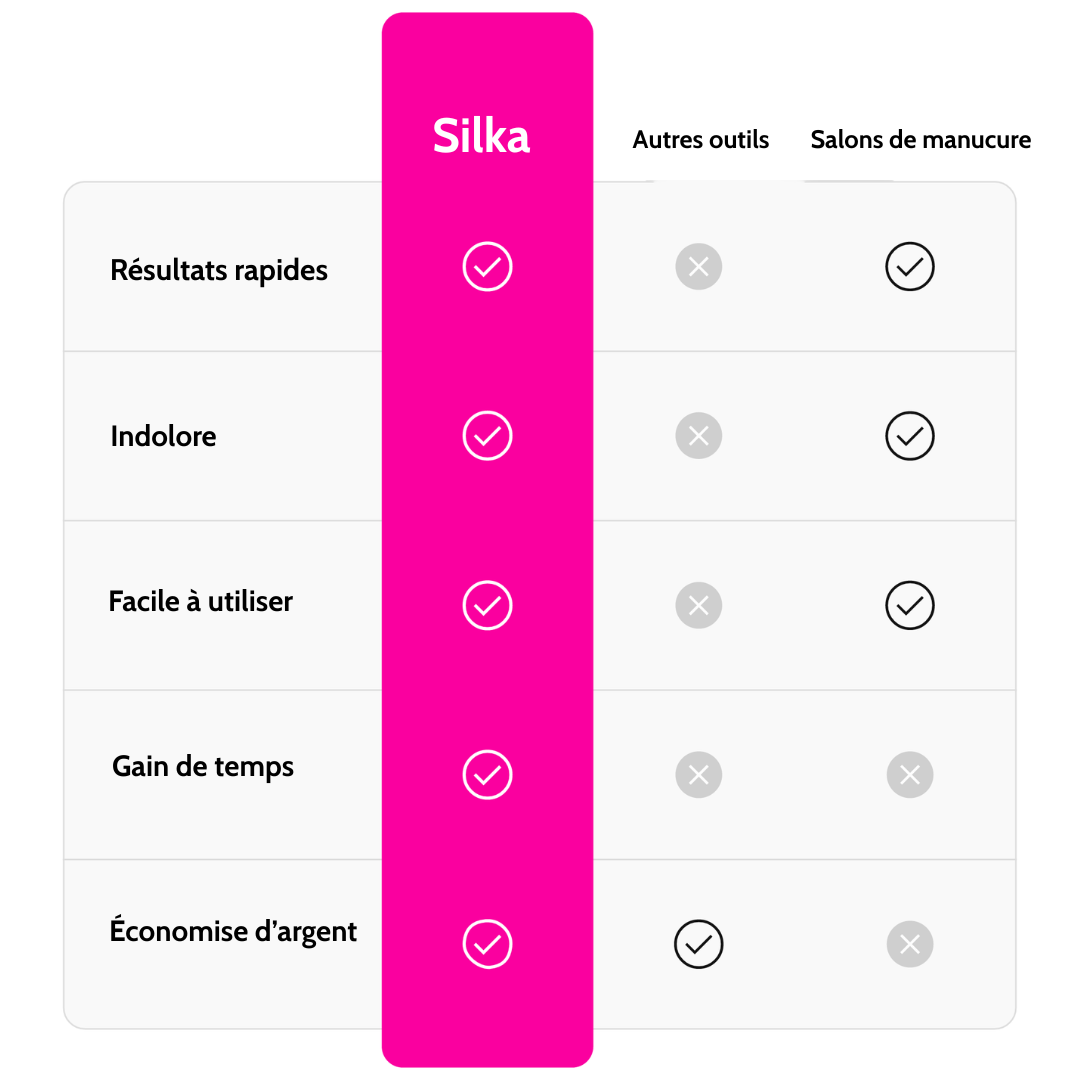
Task: Click Silka checkmark for Gain de temps
Action: click(487, 774)
